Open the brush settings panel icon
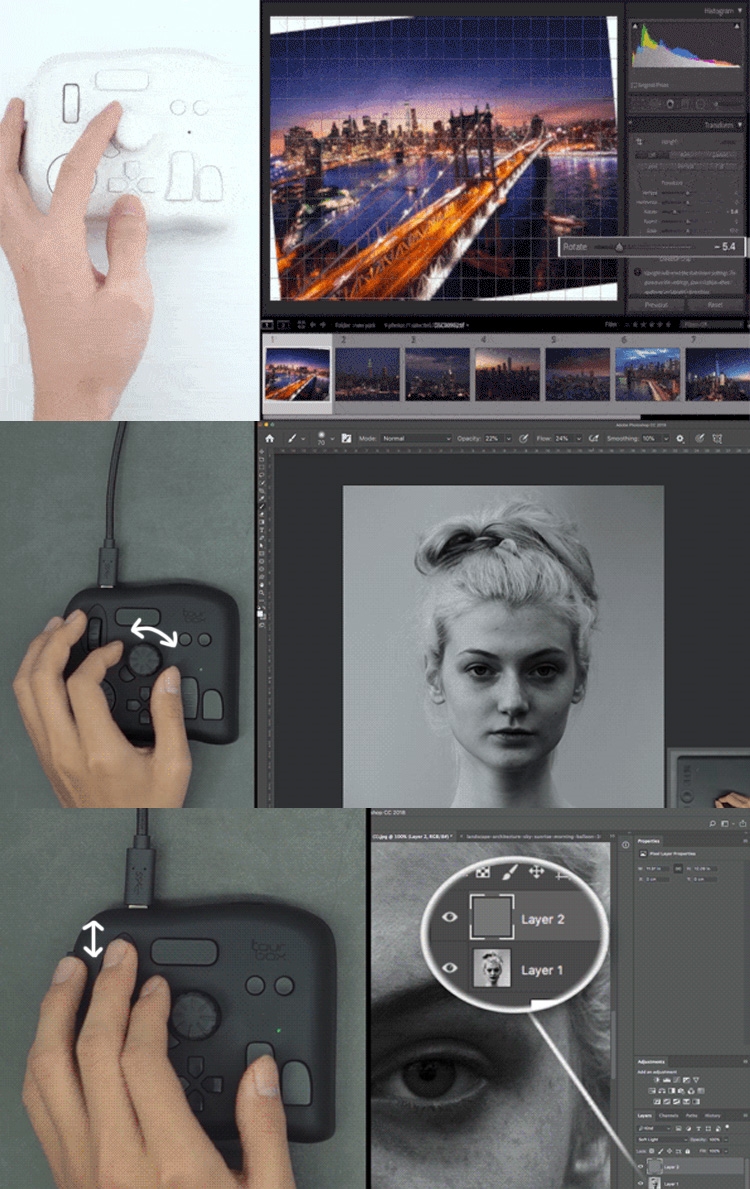 pos(346,438)
